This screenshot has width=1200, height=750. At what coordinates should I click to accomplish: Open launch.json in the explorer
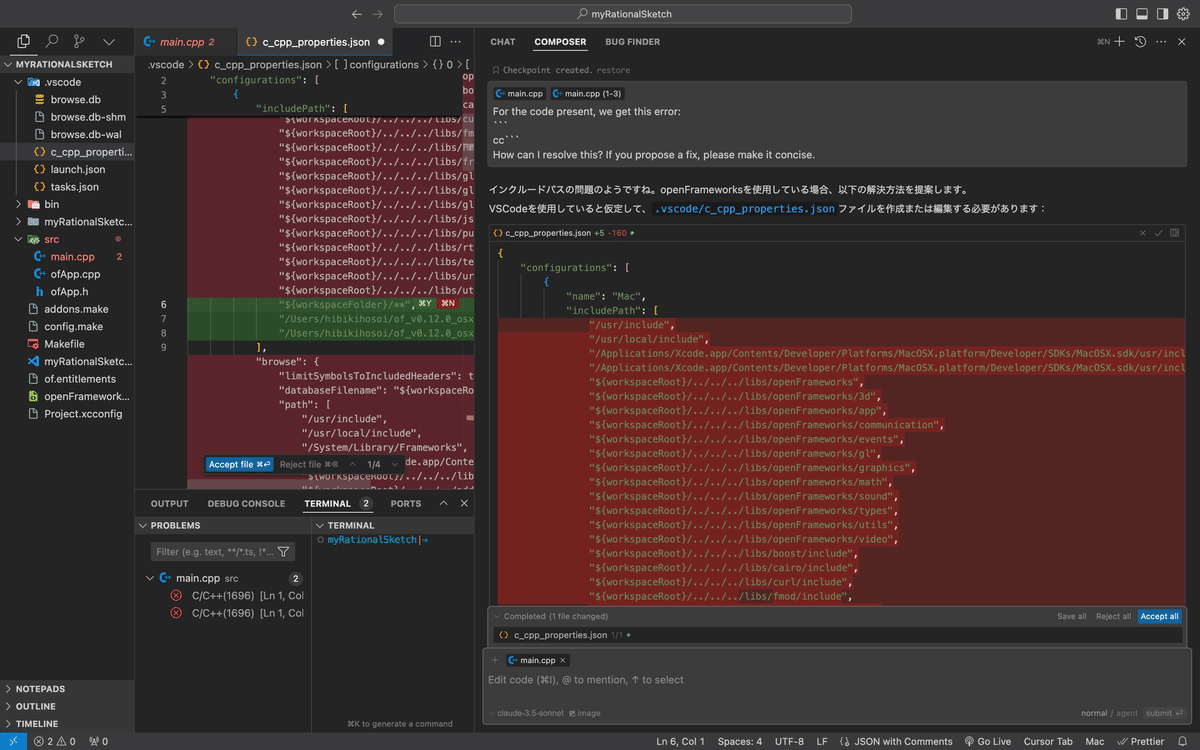(x=77, y=169)
